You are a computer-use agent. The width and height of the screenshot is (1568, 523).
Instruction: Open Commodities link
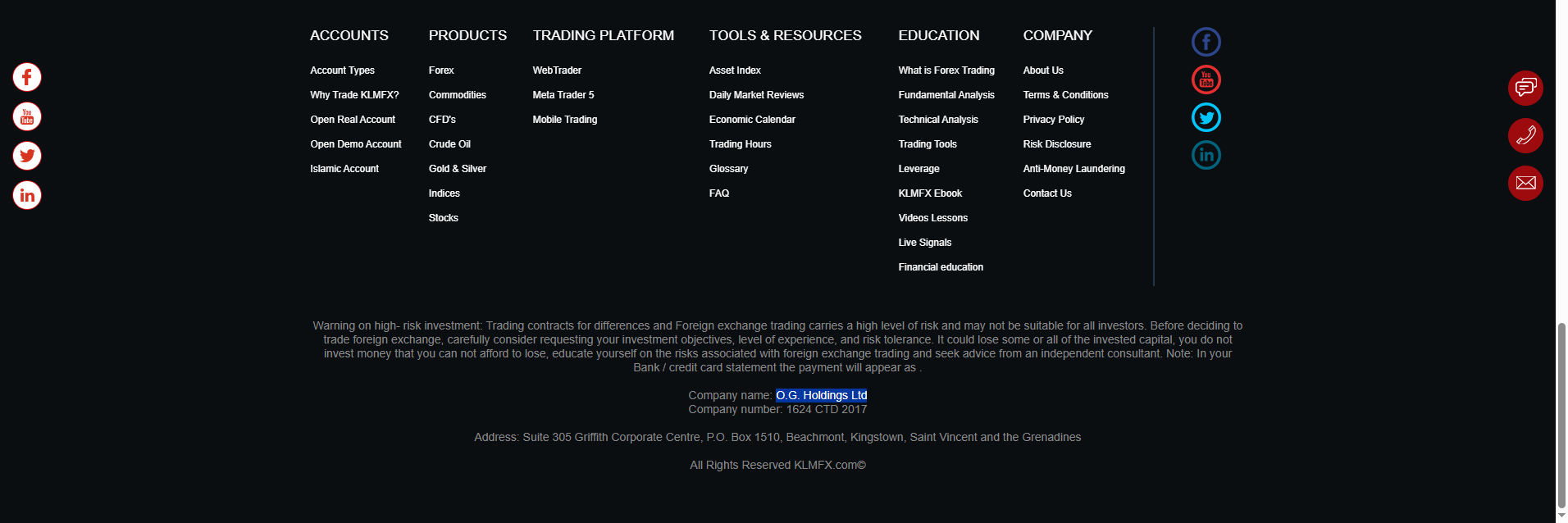tap(458, 95)
